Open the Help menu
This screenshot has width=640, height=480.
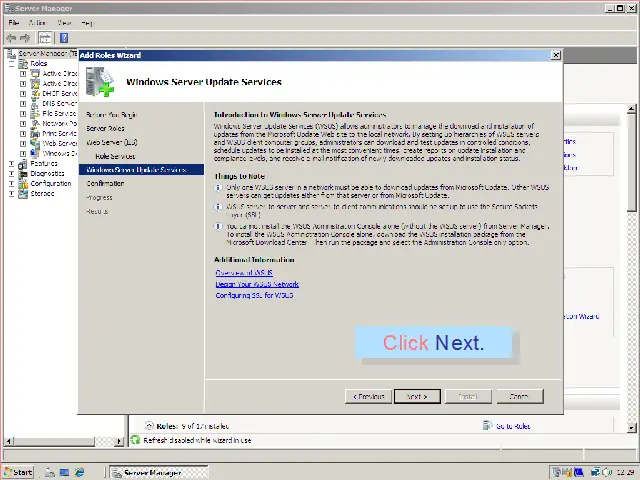pos(87,23)
